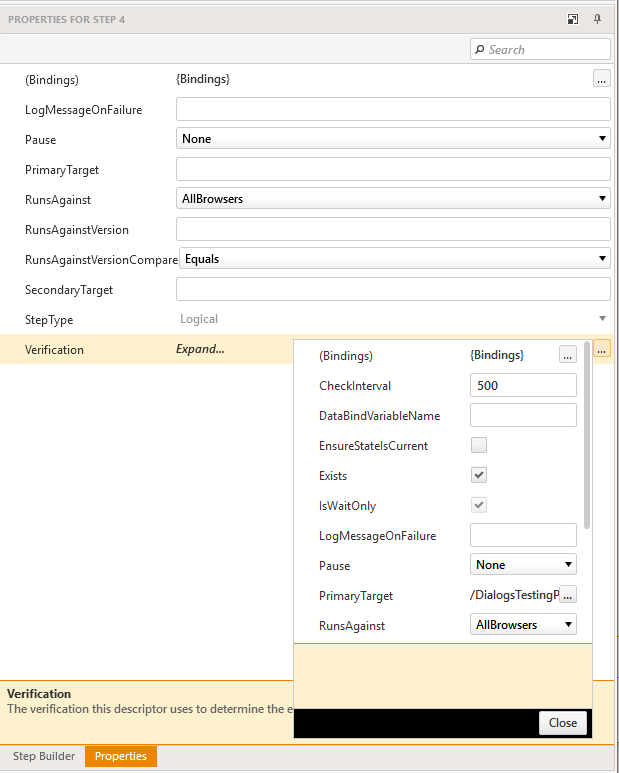Open the popup Pause dropdown
Viewport: 619px width, 773px height.
click(x=523, y=565)
